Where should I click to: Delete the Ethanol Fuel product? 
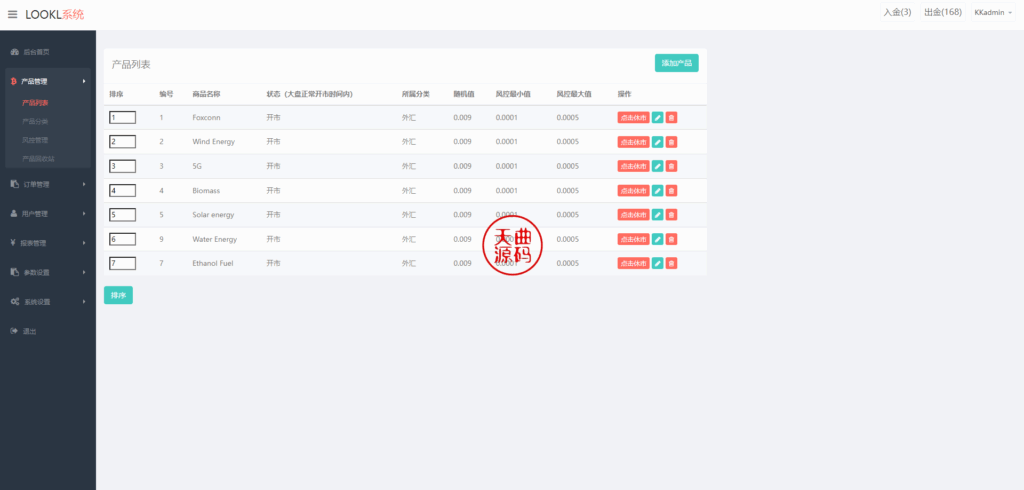pos(671,263)
